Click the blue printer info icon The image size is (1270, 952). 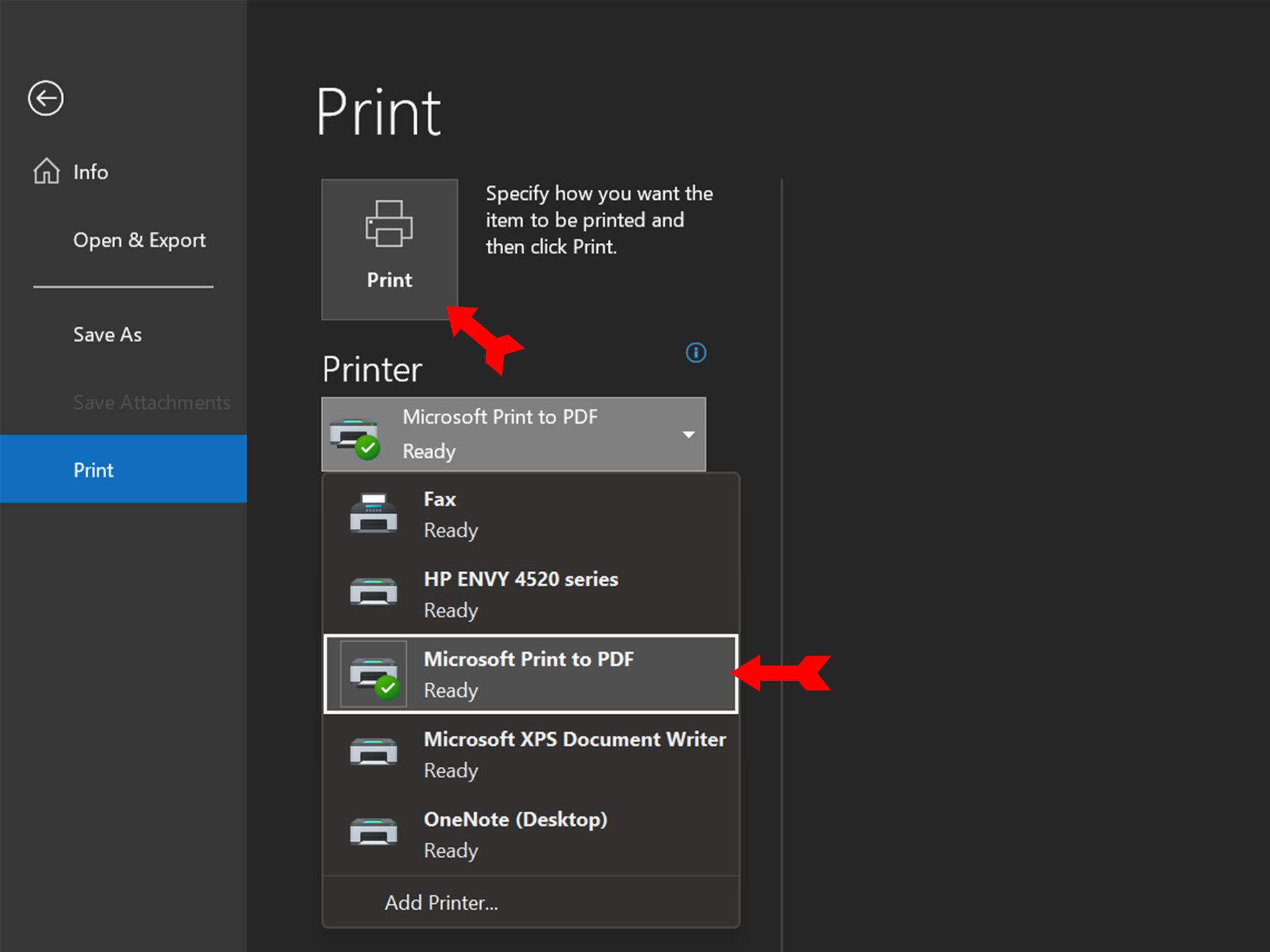tap(695, 353)
